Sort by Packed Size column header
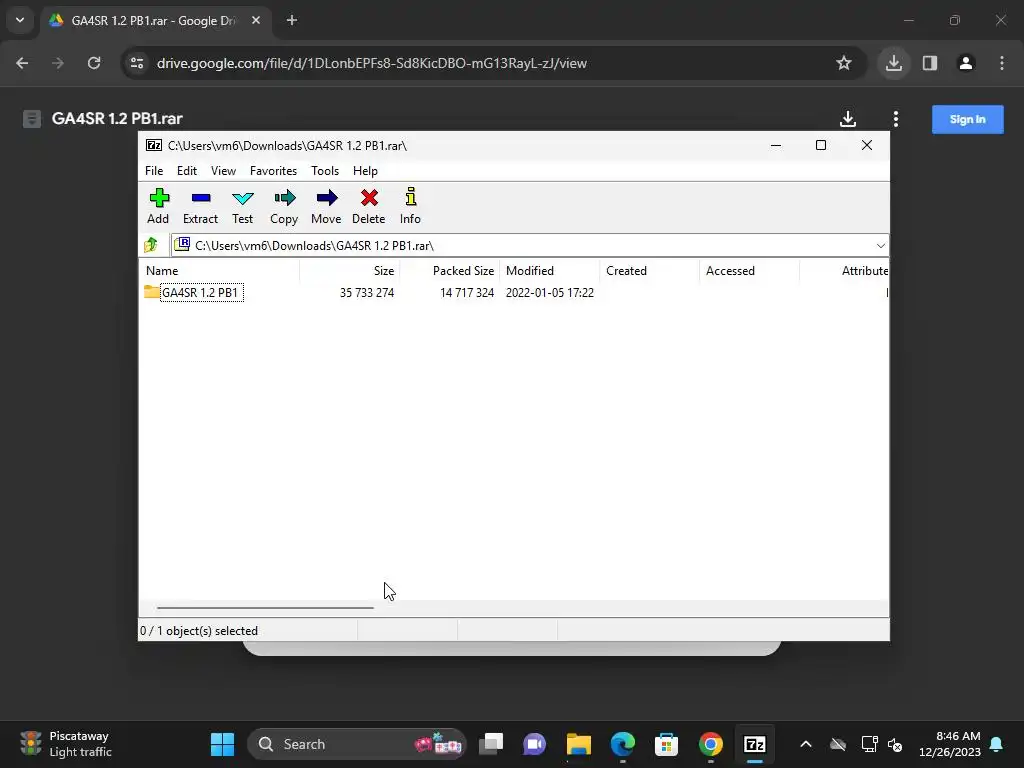Screen dimensions: 1024x768 [x=449, y=270]
